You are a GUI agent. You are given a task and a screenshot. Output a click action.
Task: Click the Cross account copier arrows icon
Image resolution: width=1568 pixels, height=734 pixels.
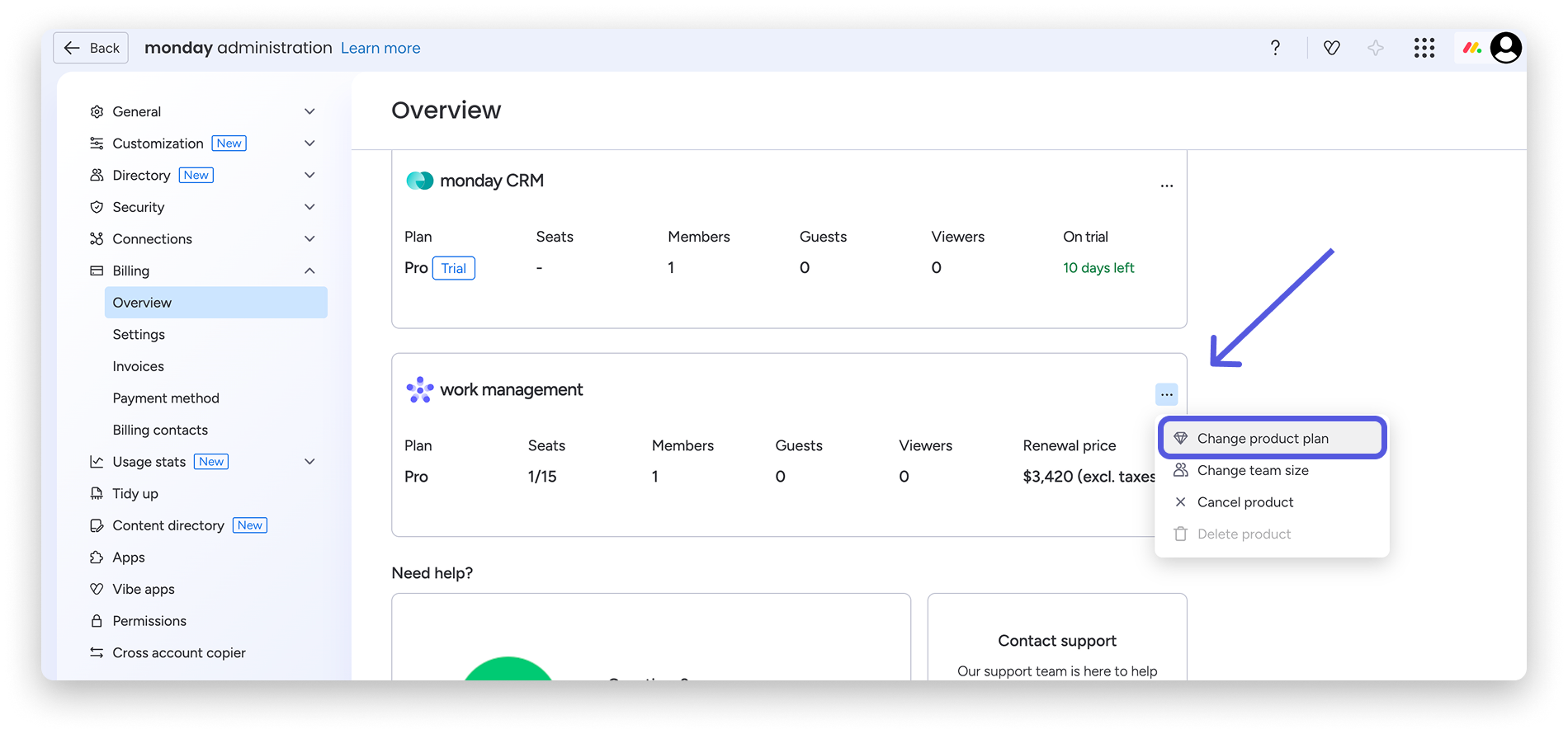pos(97,652)
